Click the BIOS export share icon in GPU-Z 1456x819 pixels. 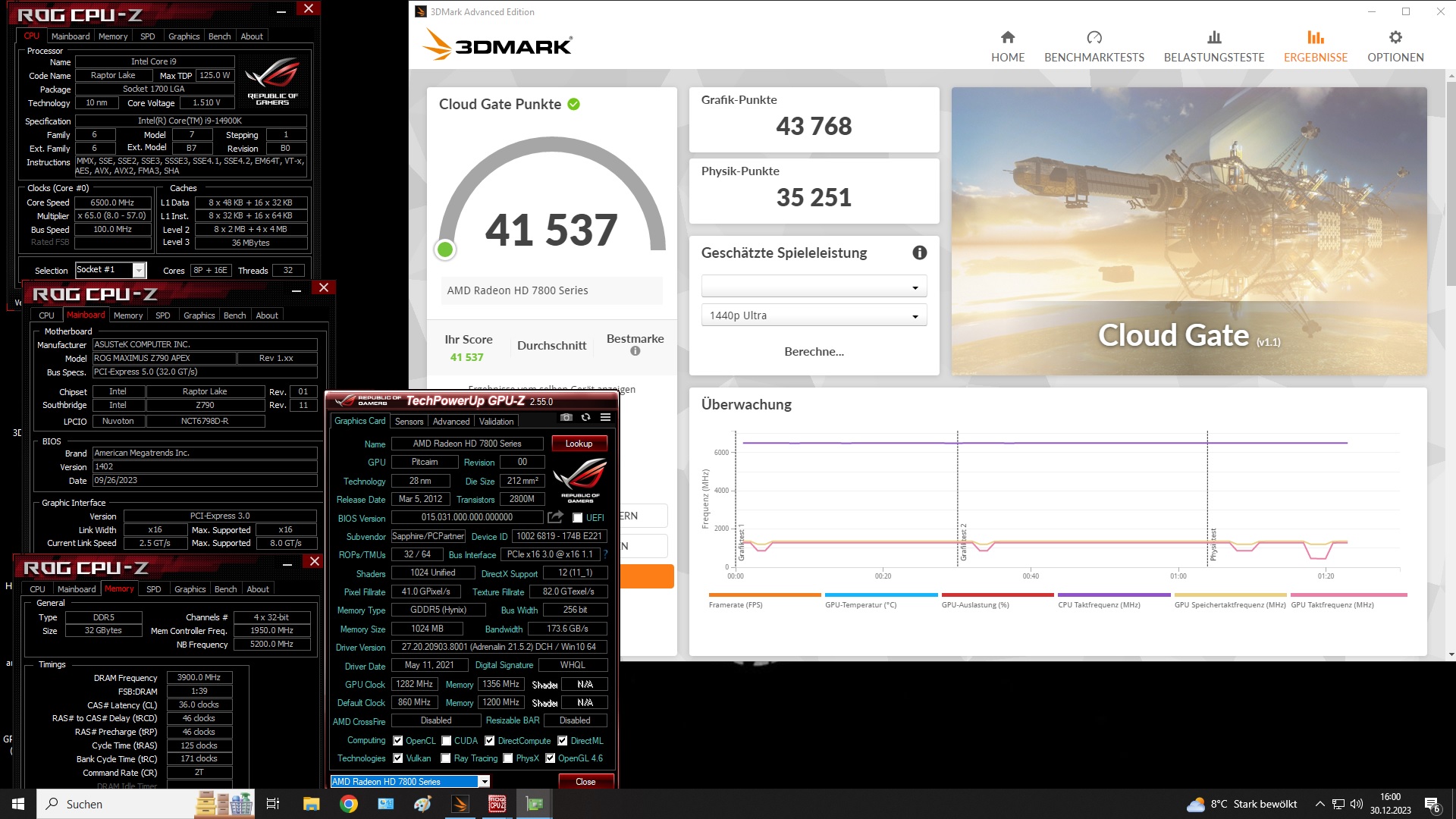[x=555, y=517]
